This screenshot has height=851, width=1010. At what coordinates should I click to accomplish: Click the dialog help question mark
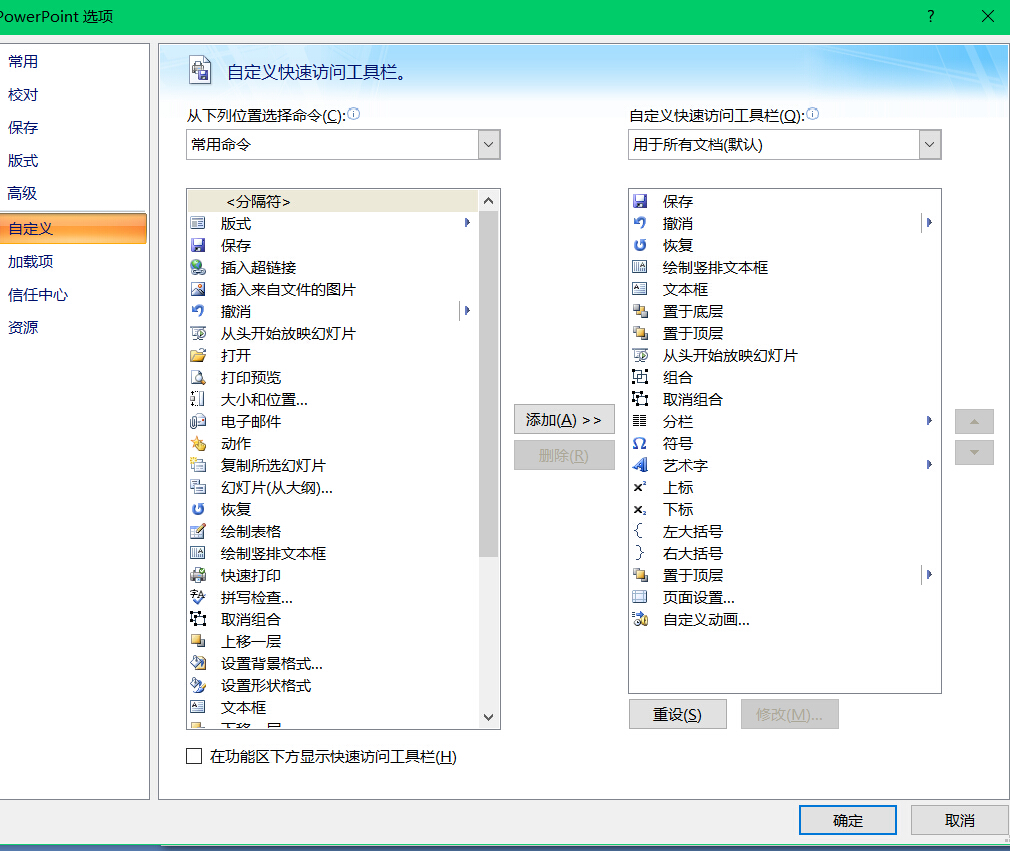(x=930, y=16)
